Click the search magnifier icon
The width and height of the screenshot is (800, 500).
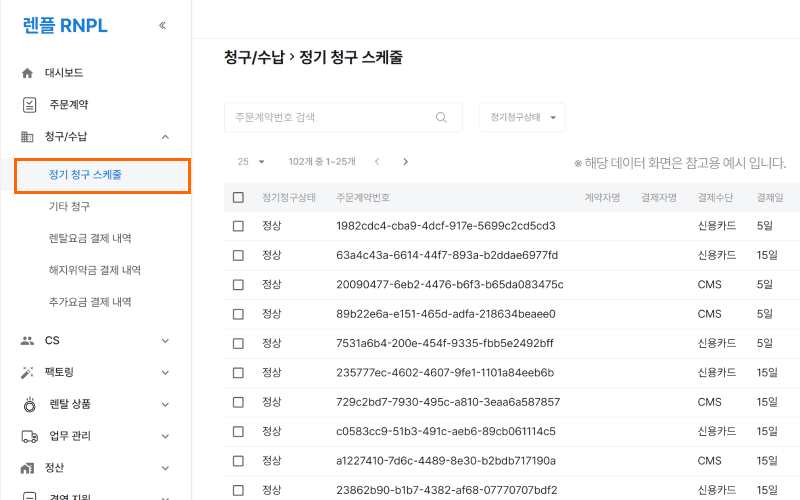tap(441, 117)
